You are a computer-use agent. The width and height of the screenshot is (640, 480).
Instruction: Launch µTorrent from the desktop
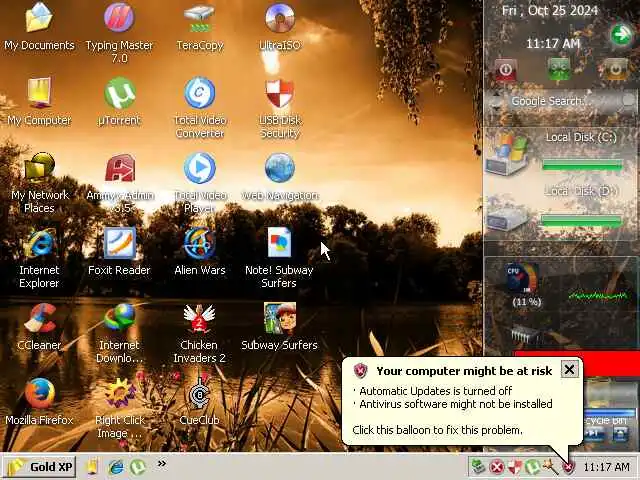click(119, 93)
